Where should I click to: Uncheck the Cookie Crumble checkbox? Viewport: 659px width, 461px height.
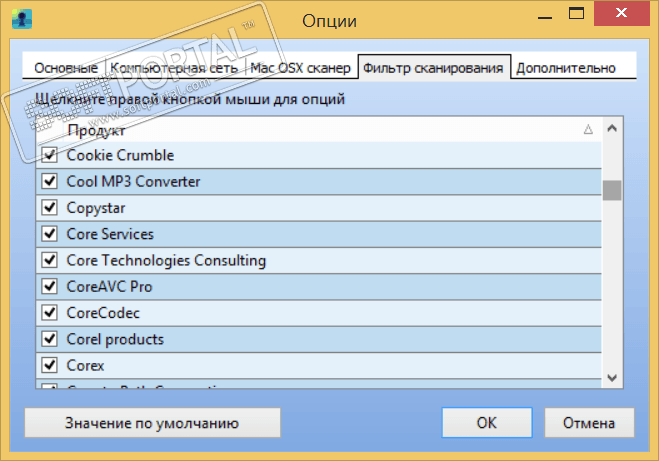click(50, 155)
